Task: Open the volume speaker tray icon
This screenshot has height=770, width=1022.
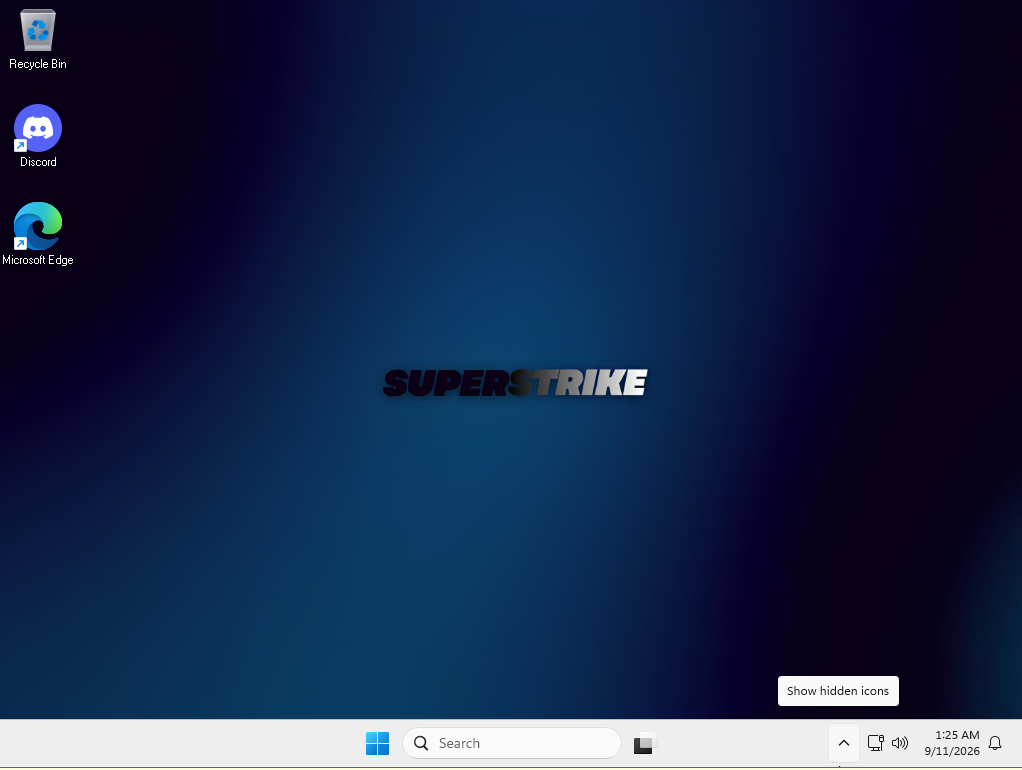Action: tap(900, 743)
